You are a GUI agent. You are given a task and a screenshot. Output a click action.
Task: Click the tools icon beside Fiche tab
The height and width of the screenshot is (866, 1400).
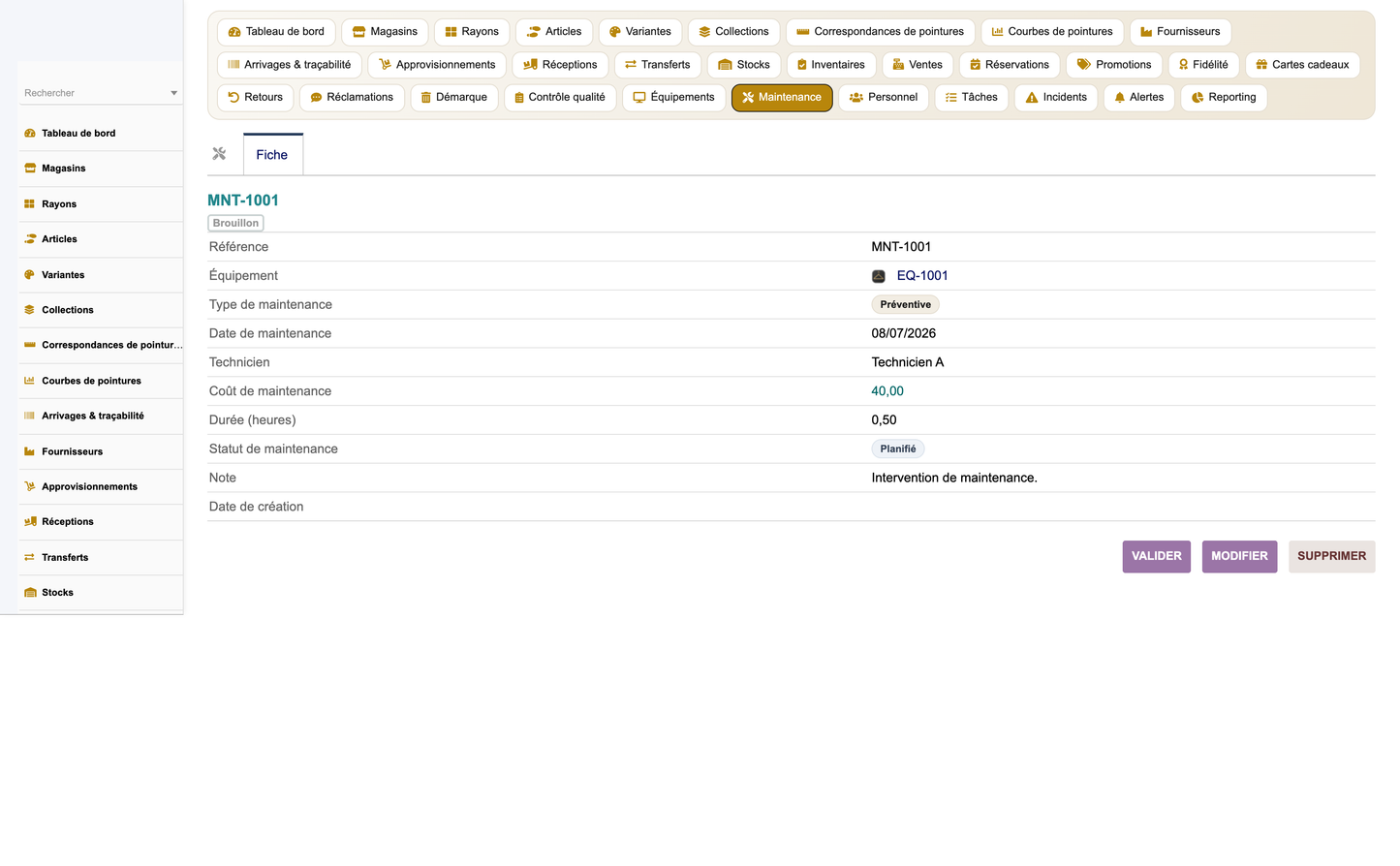click(x=219, y=154)
